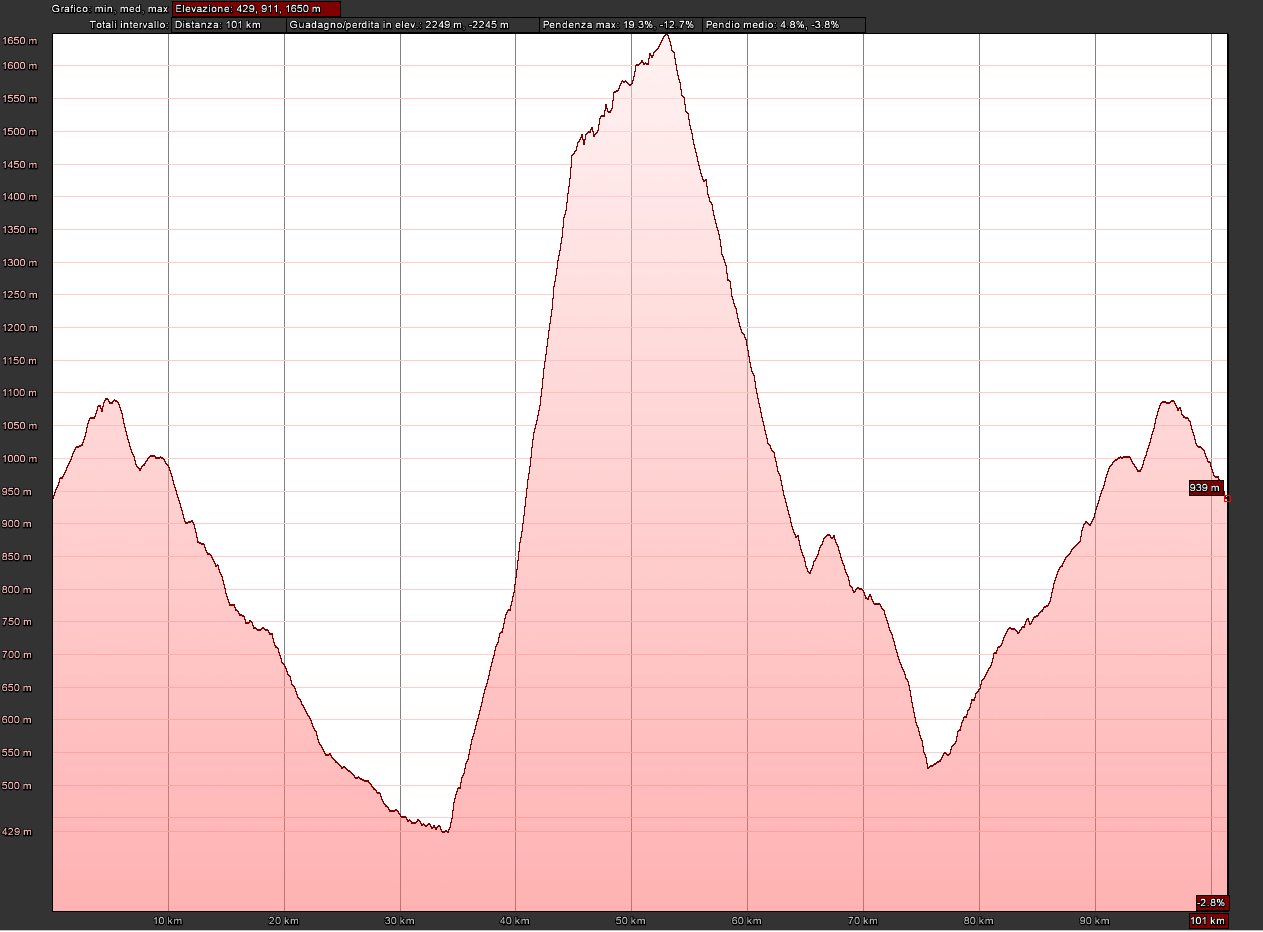Viewport: 1263px width, 932px height.
Task: Click the small bump peak near 67 km
Action: 829,536
